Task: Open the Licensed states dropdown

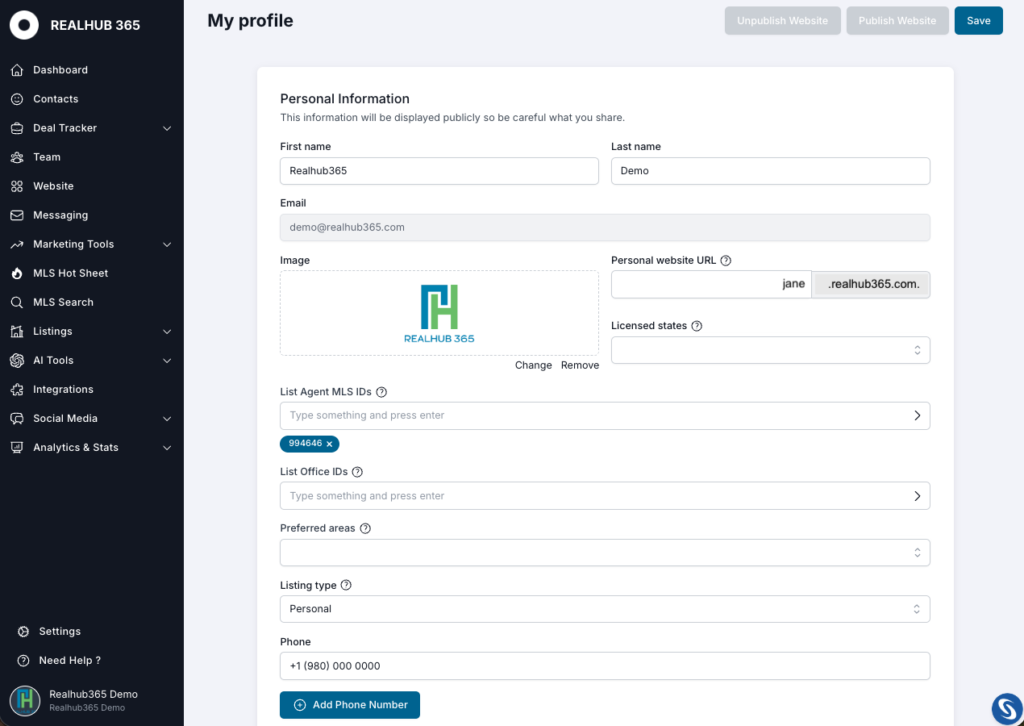Action: pyautogui.click(x=771, y=351)
